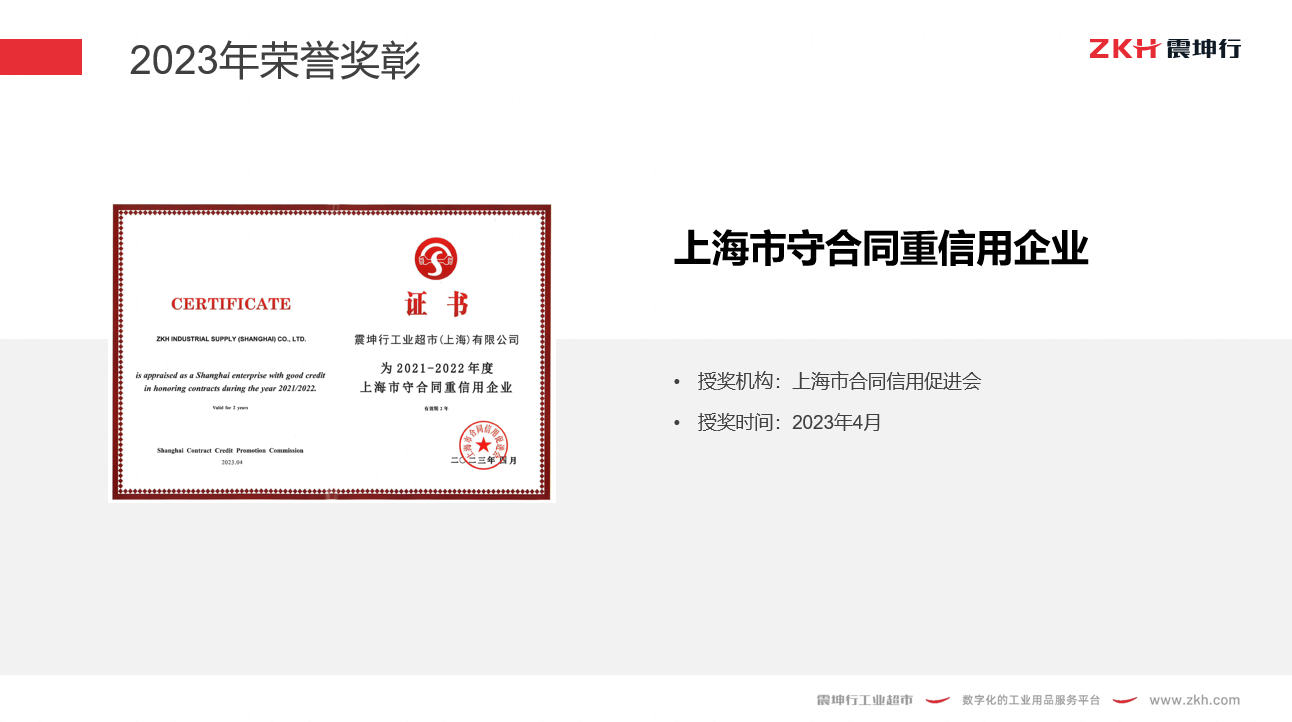The image size is (1292, 722).
Task: Click the red emblem on the certificate
Action: 436,259
